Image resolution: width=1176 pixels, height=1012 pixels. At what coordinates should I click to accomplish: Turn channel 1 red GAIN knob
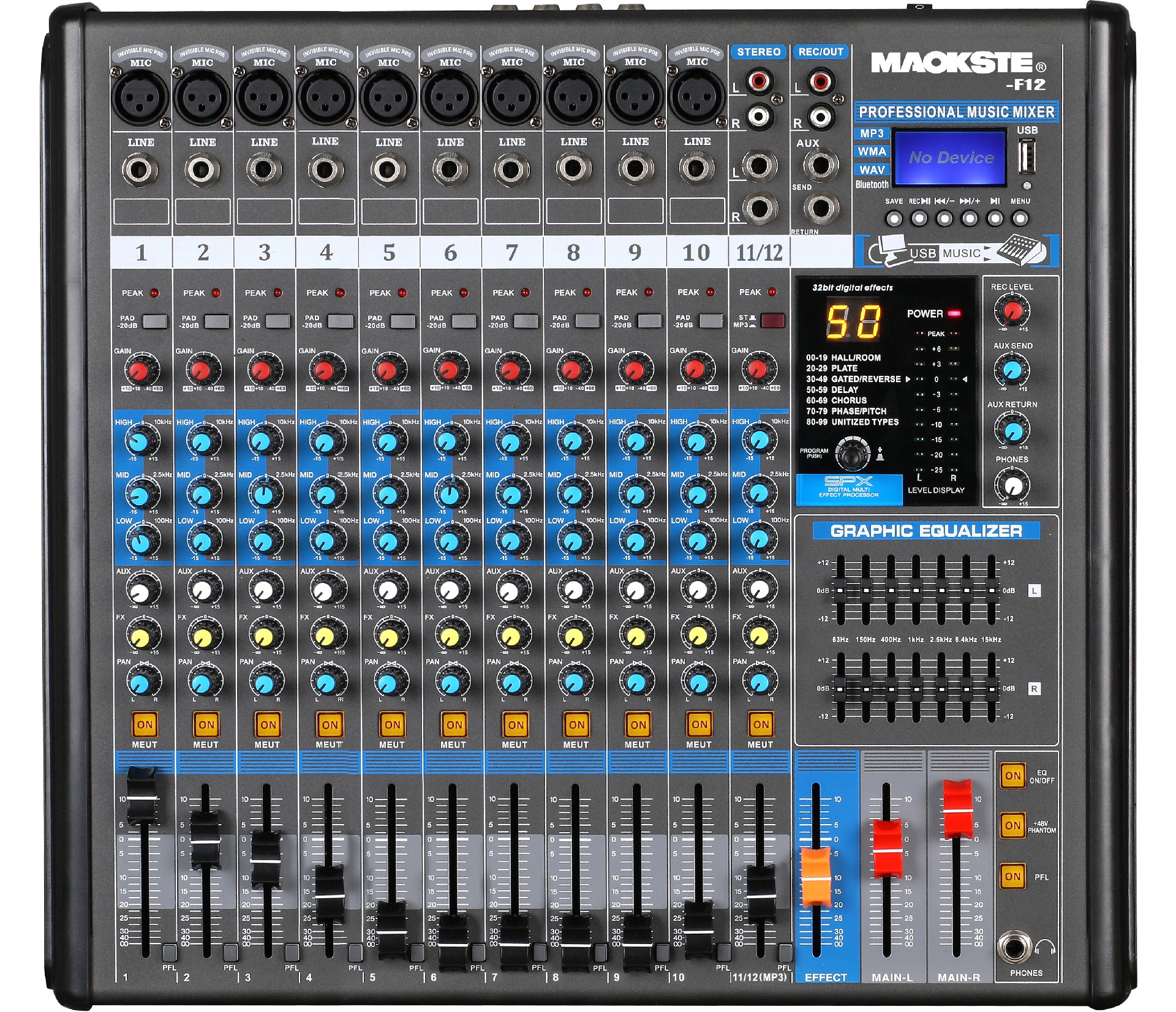coord(140,370)
